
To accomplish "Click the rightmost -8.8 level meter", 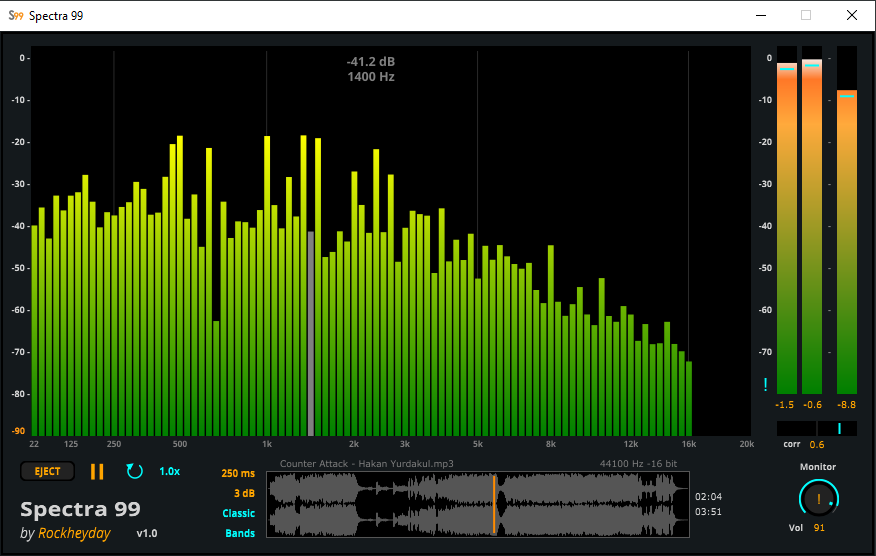I will tap(847, 240).
